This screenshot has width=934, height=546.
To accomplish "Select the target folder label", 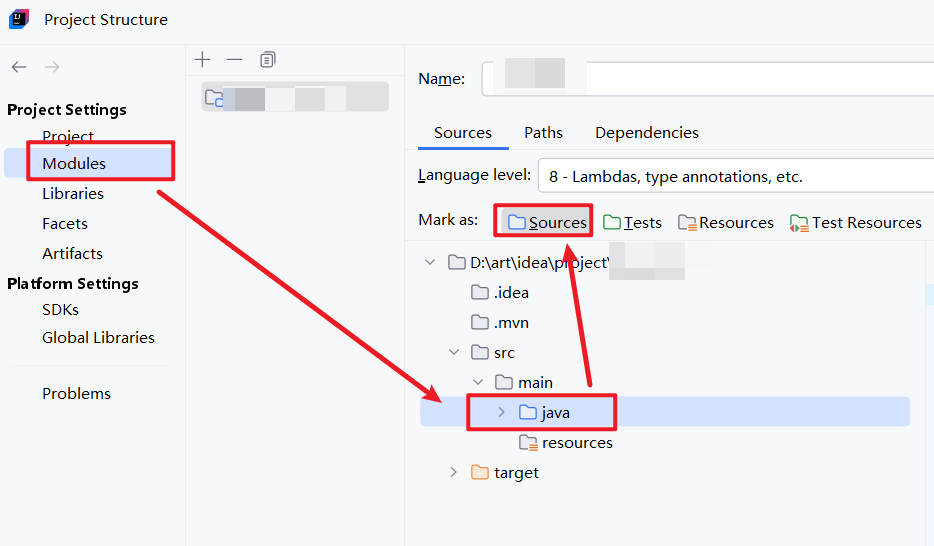I will click(516, 473).
